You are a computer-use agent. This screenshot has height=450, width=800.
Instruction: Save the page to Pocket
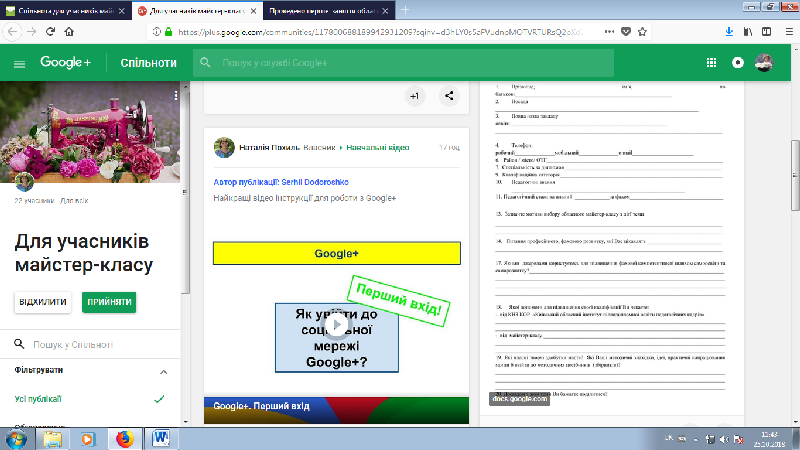point(626,32)
